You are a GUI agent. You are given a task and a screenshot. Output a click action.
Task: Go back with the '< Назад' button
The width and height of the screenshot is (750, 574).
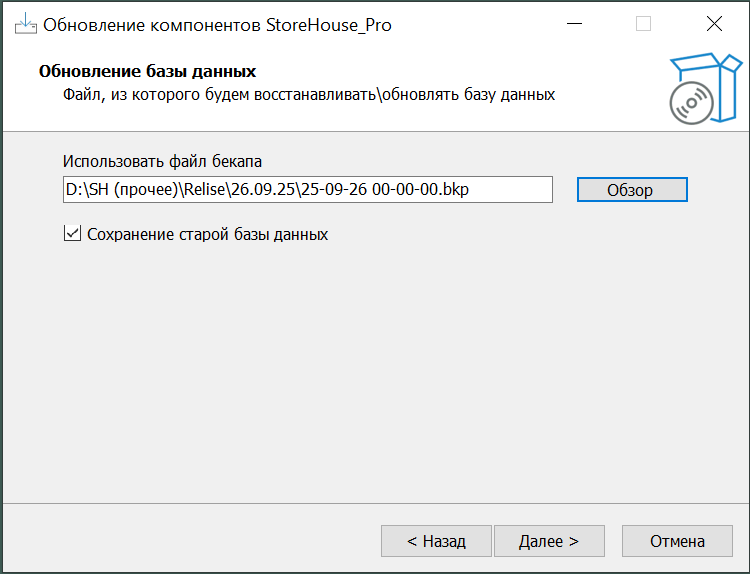436,541
